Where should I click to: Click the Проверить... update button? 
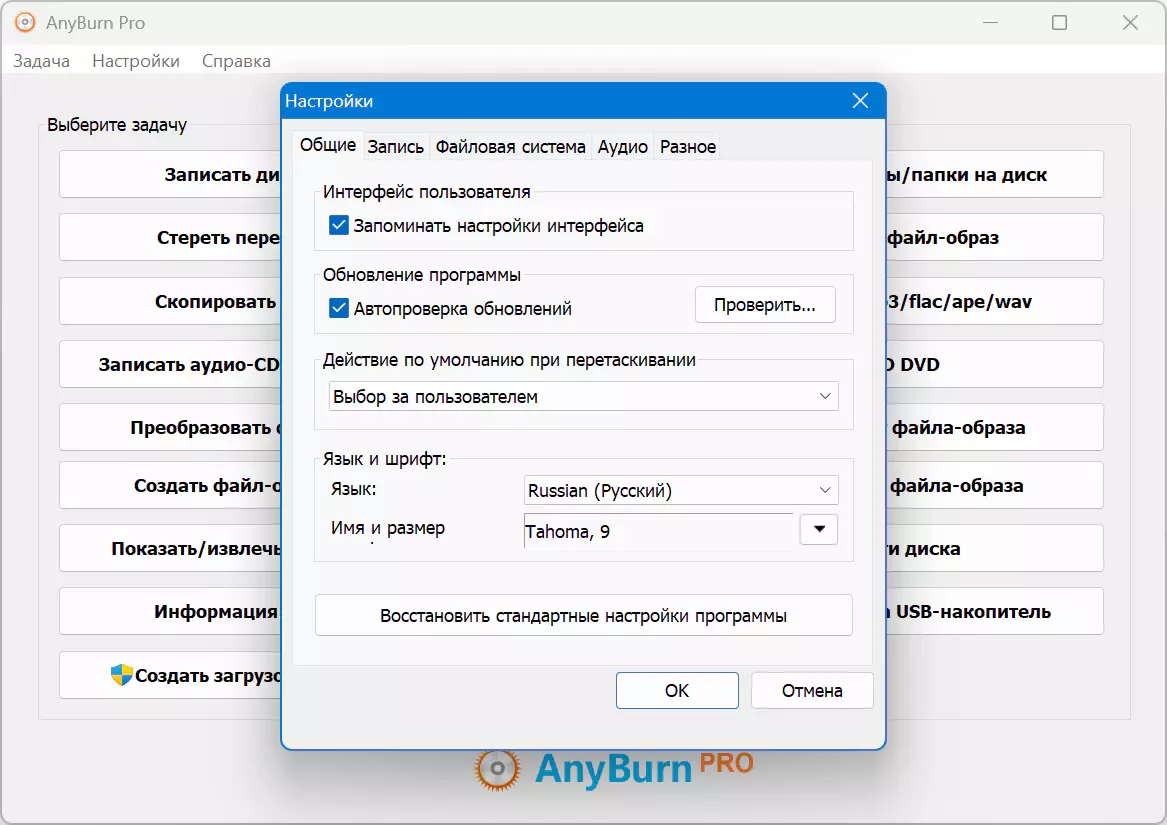765,305
